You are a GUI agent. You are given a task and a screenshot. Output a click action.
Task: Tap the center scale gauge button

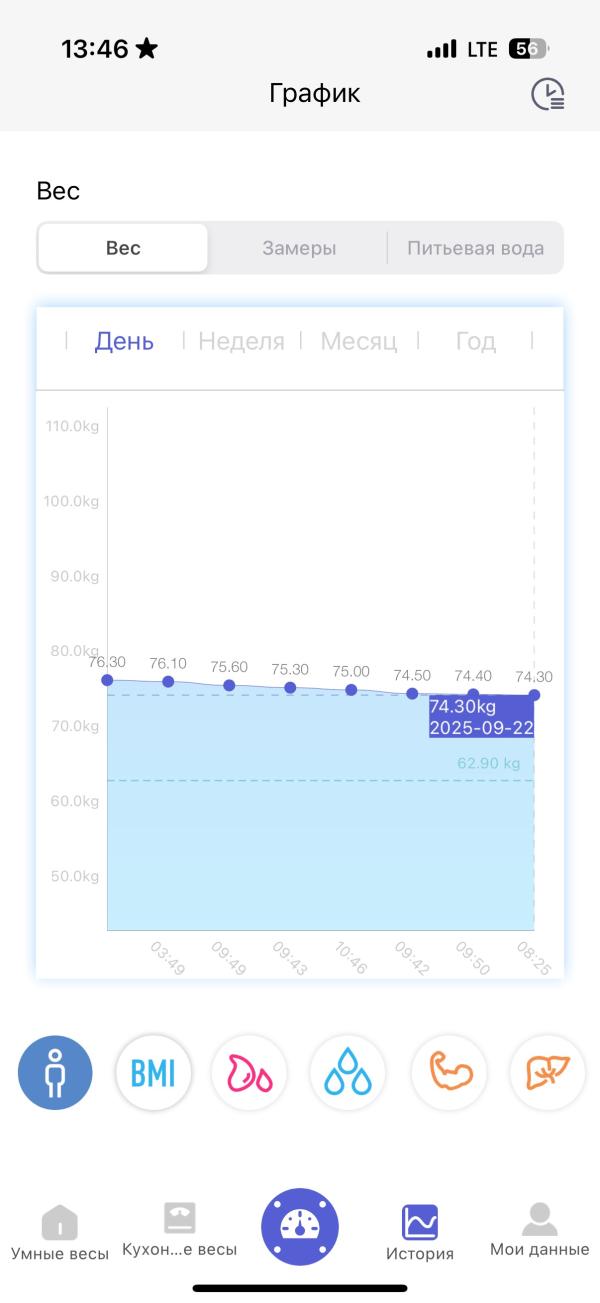pyautogui.click(x=300, y=1226)
